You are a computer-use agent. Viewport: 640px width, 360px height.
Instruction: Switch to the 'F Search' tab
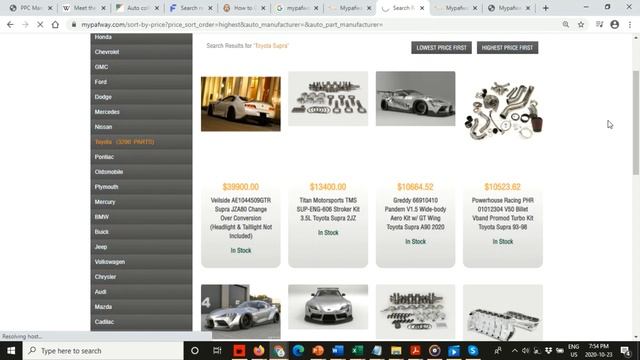[x=191, y=8]
